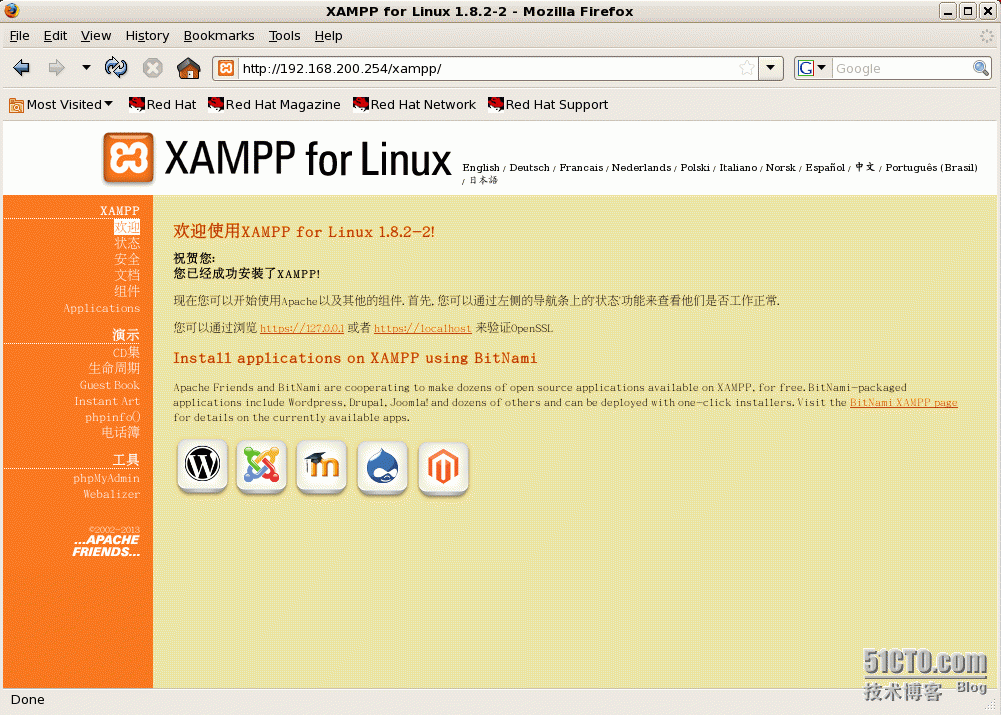The width and height of the screenshot is (1001, 715).
Task: Switch language to Norsk
Action: tap(780, 167)
